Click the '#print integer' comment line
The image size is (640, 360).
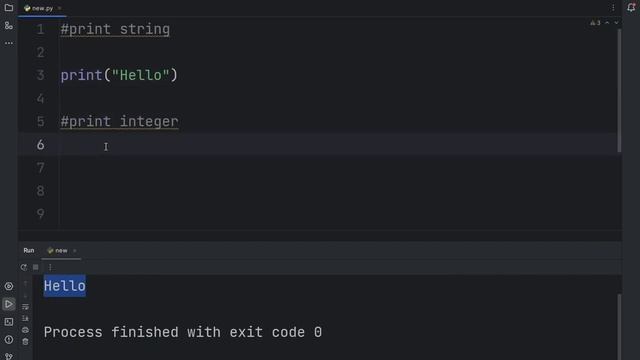(x=119, y=122)
